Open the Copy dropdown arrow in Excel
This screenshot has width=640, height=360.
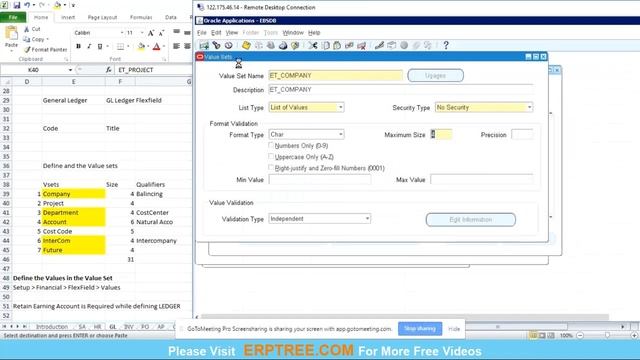[48, 39]
